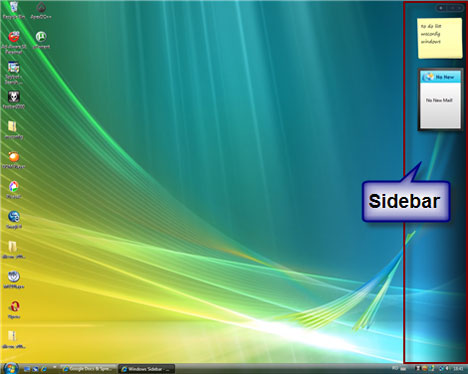The image size is (468, 374).
Task: Launch the Opera browser desktop shortcut
Action: pos(14,310)
